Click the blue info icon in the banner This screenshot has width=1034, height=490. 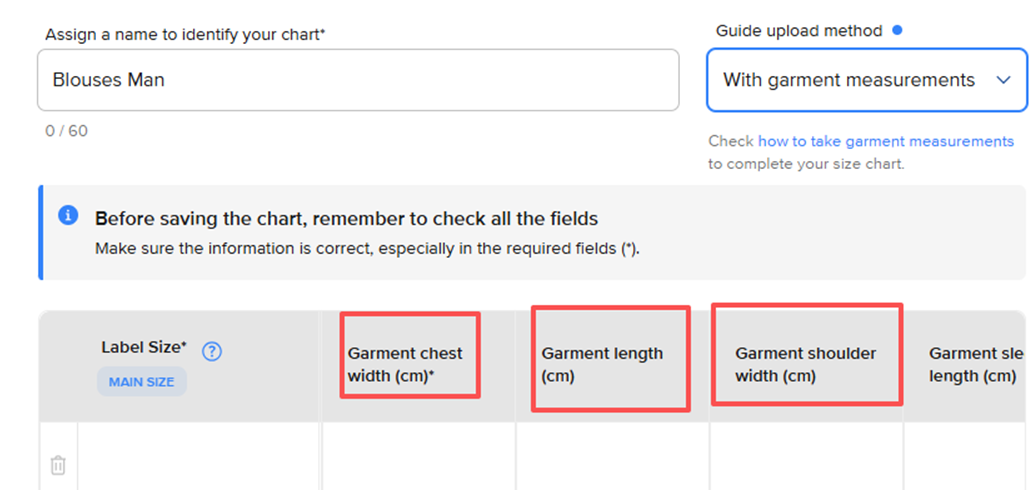coord(68,215)
